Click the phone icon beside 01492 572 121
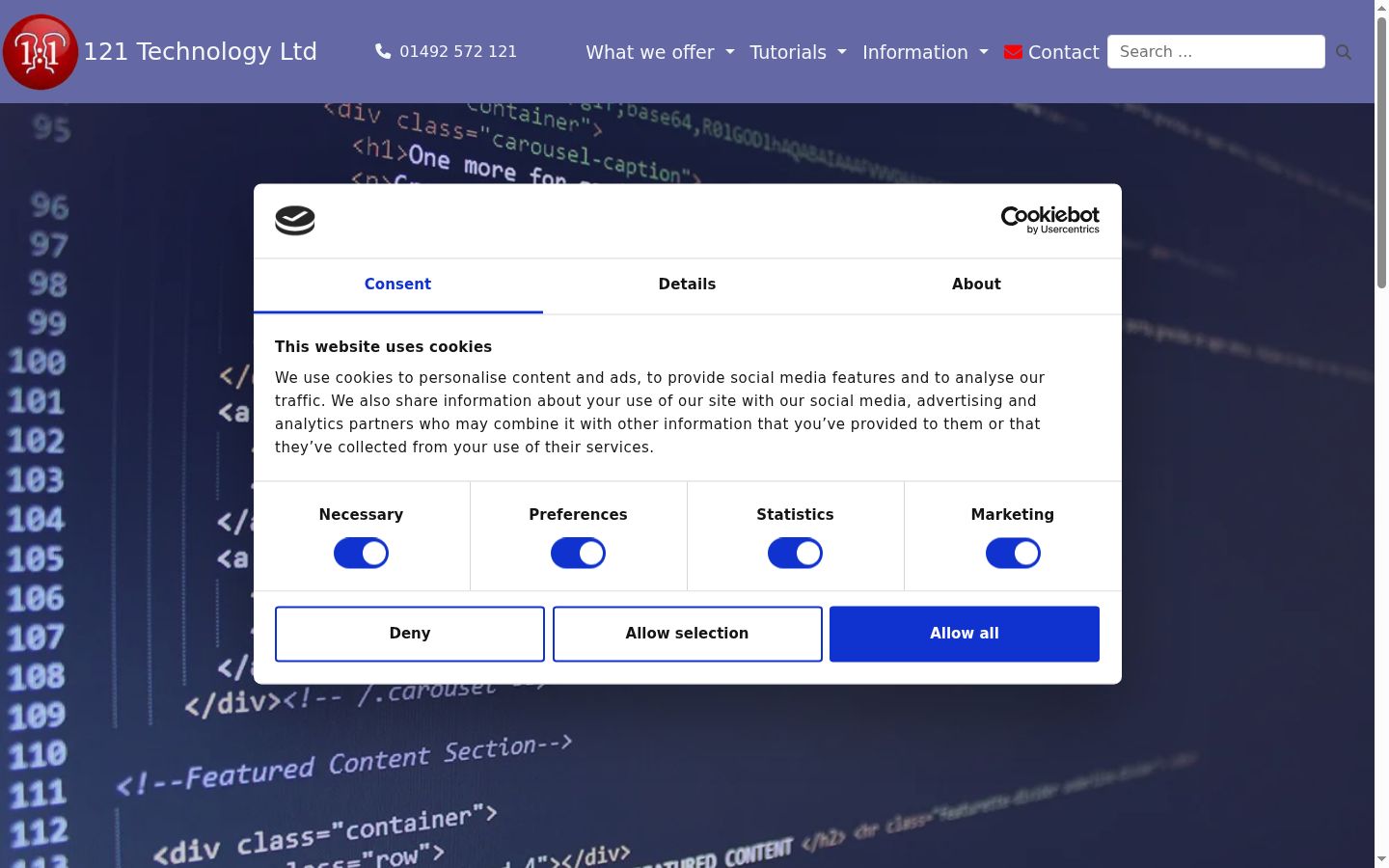 click(x=383, y=51)
